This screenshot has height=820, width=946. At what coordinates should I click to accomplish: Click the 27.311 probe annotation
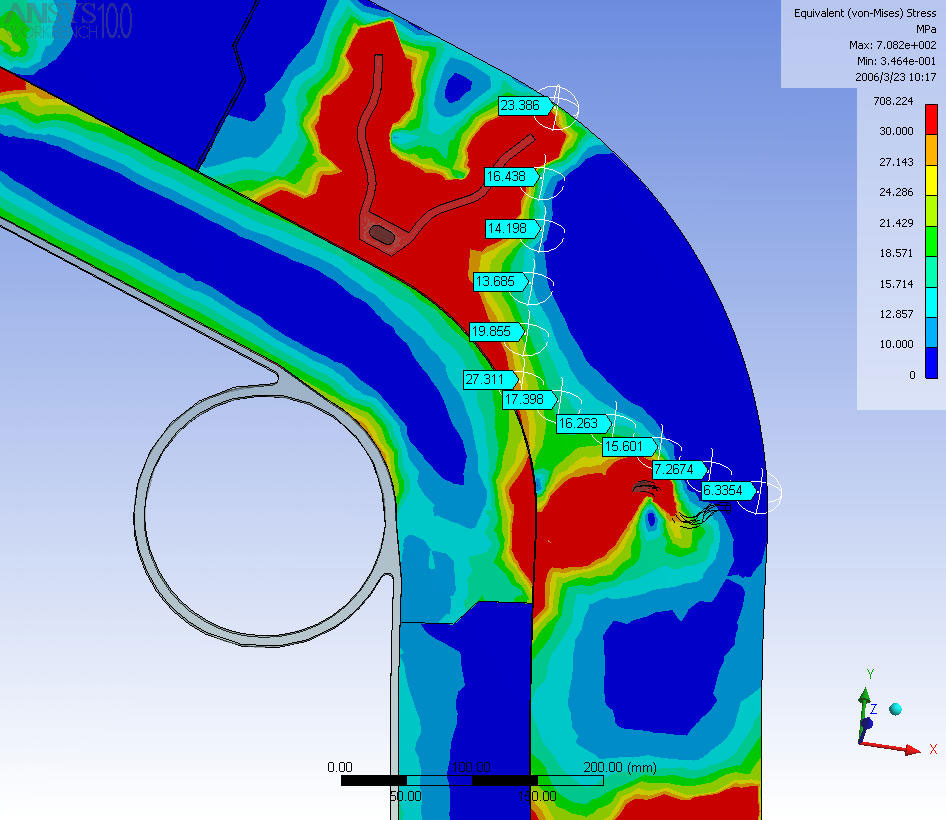point(485,379)
